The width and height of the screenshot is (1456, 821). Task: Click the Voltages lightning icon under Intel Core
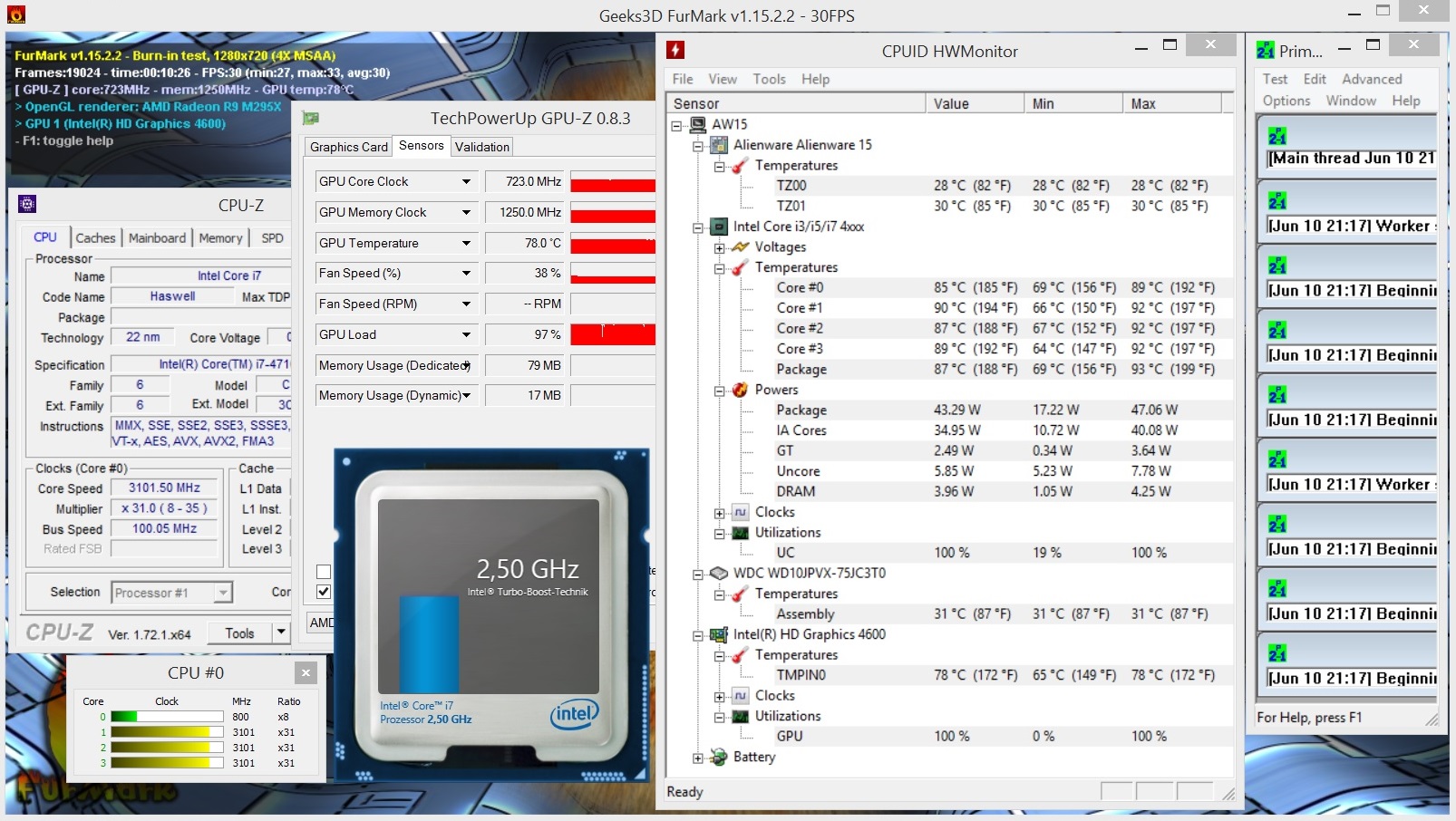point(741,246)
